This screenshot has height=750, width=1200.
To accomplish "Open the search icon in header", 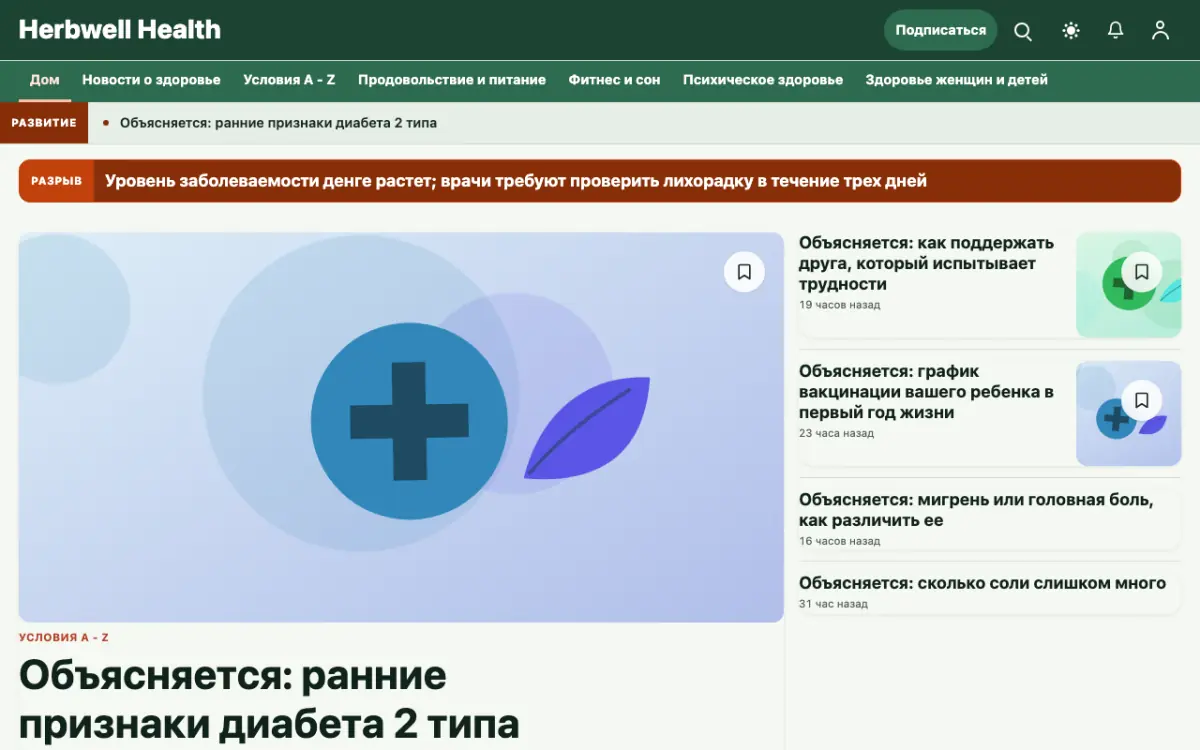I will 1023,31.
